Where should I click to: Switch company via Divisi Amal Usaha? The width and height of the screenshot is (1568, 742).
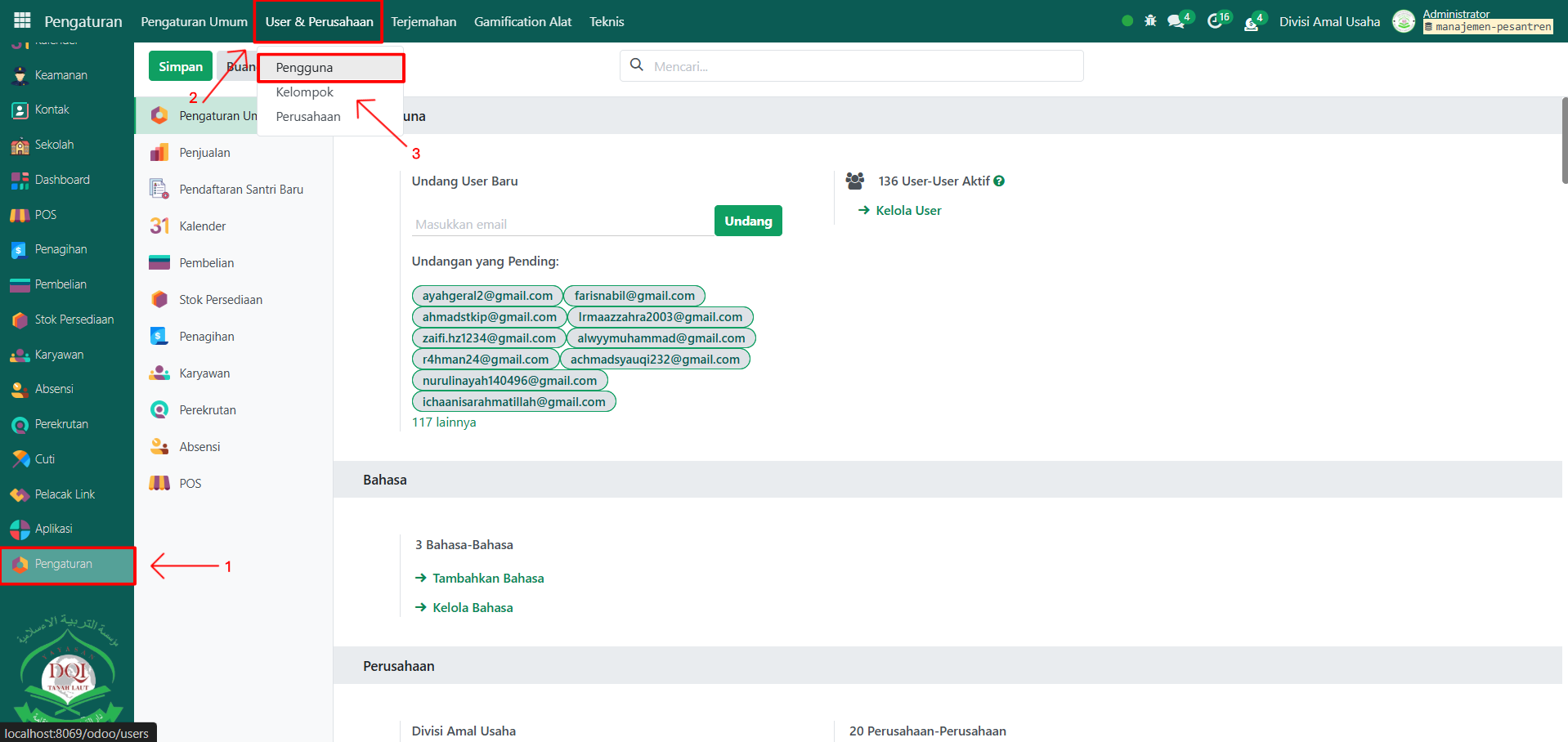(1329, 22)
